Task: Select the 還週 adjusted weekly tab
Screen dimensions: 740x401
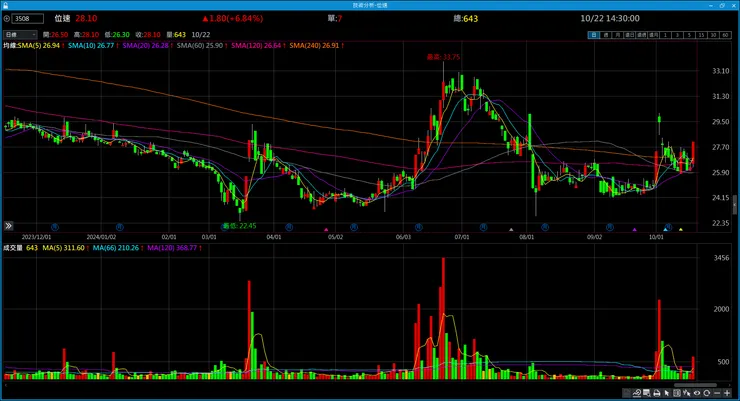Action: (x=641, y=35)
